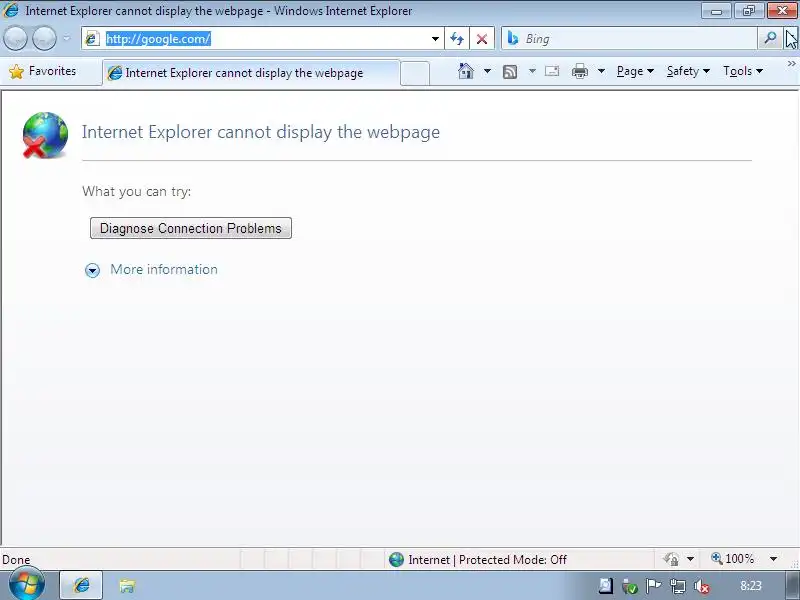800x600 pixels.
Task: Click Diagnose Connection Problems button
Action: click(191, 228)
